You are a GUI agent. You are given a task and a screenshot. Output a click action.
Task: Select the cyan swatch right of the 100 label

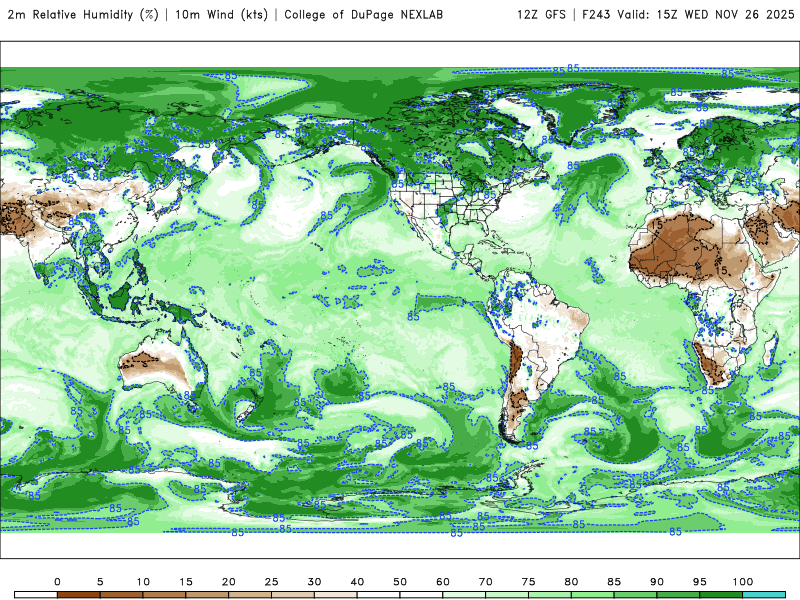(x=764, y=595)
